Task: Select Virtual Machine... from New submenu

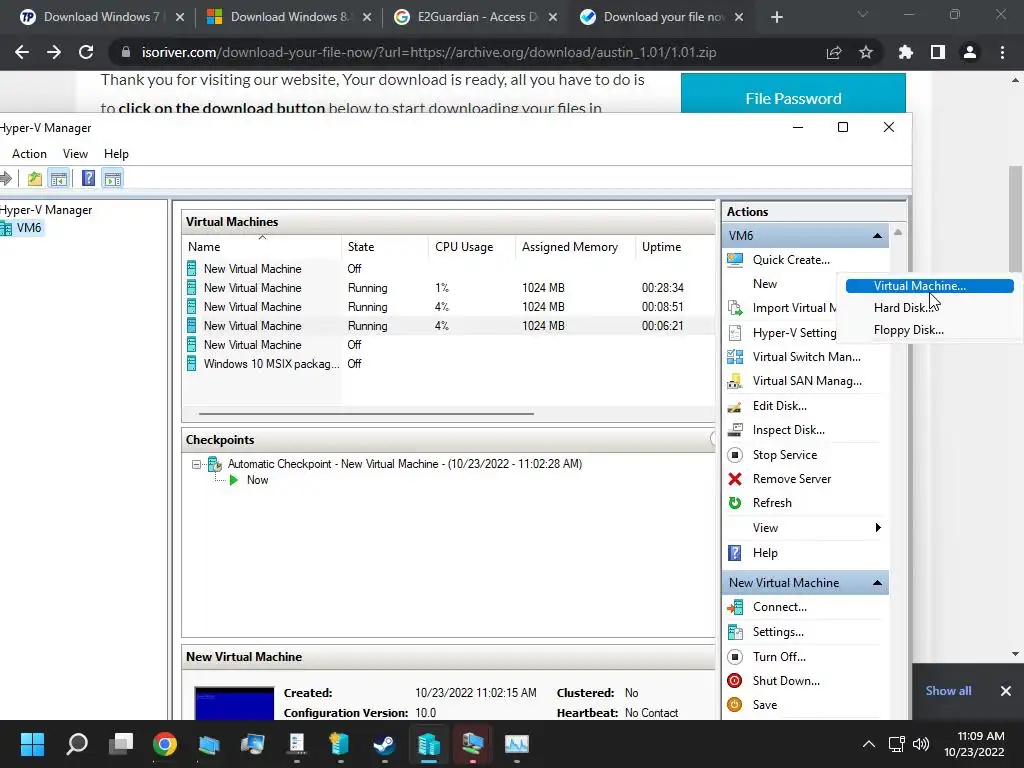Action: point(929,286)
